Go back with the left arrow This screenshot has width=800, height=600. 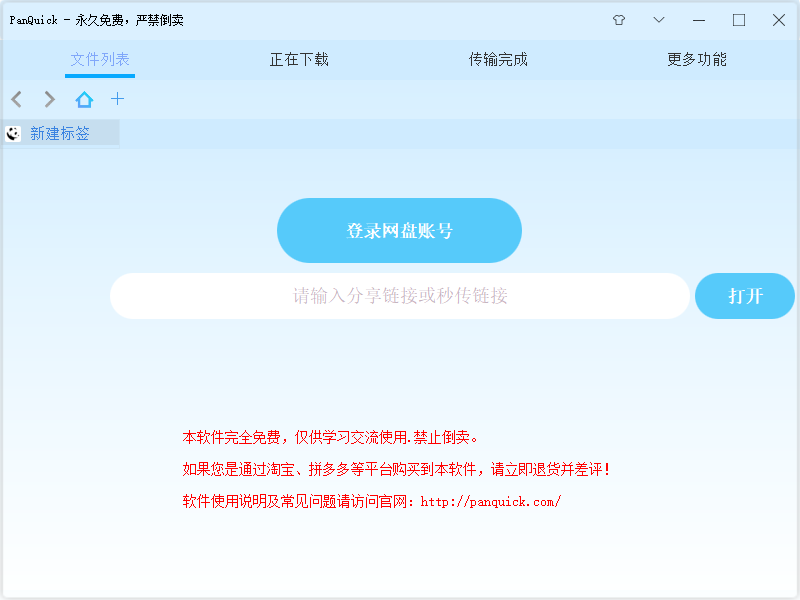[17, 99]
